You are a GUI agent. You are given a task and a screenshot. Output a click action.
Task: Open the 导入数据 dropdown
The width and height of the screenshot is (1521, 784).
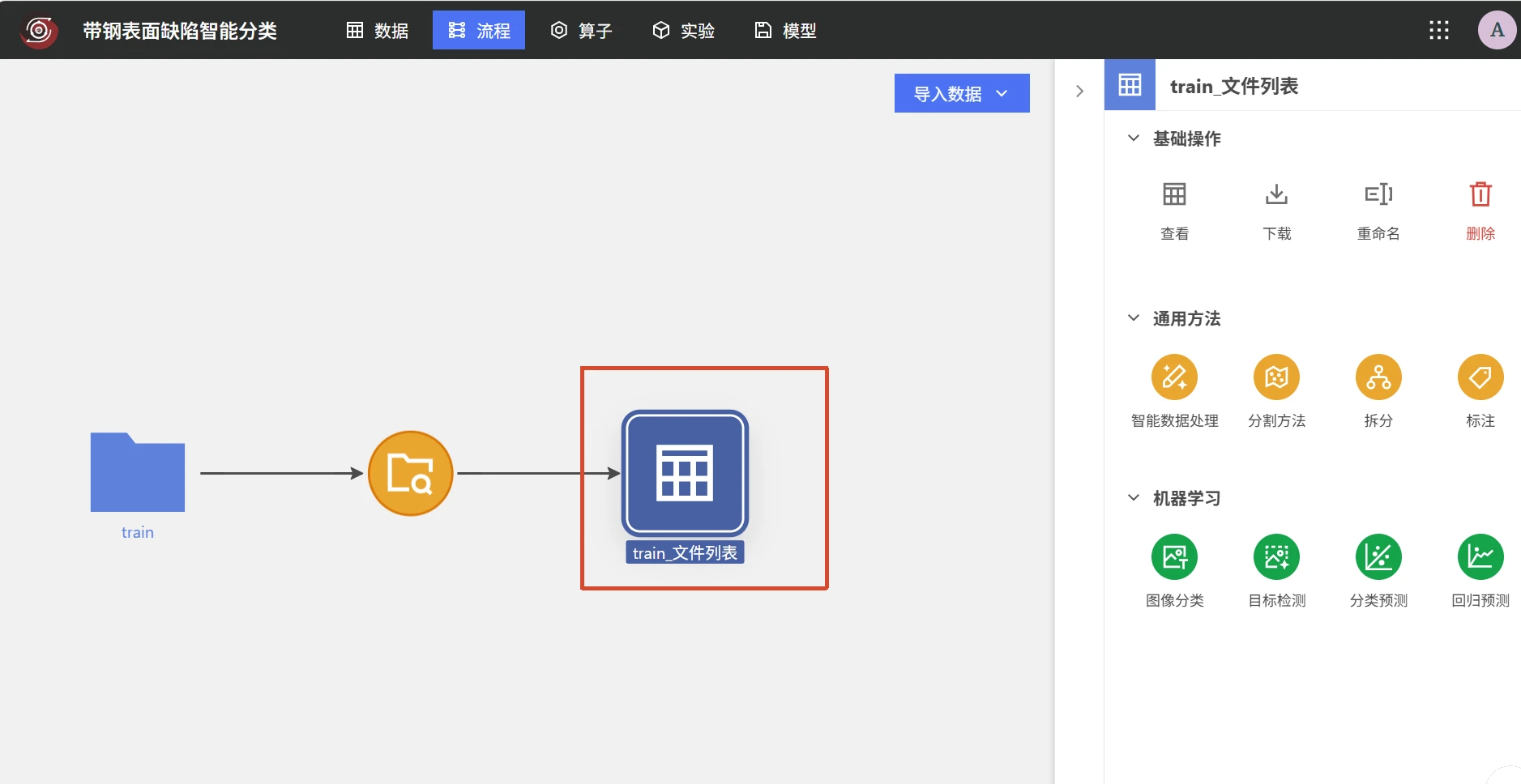[x=962, y=93]
